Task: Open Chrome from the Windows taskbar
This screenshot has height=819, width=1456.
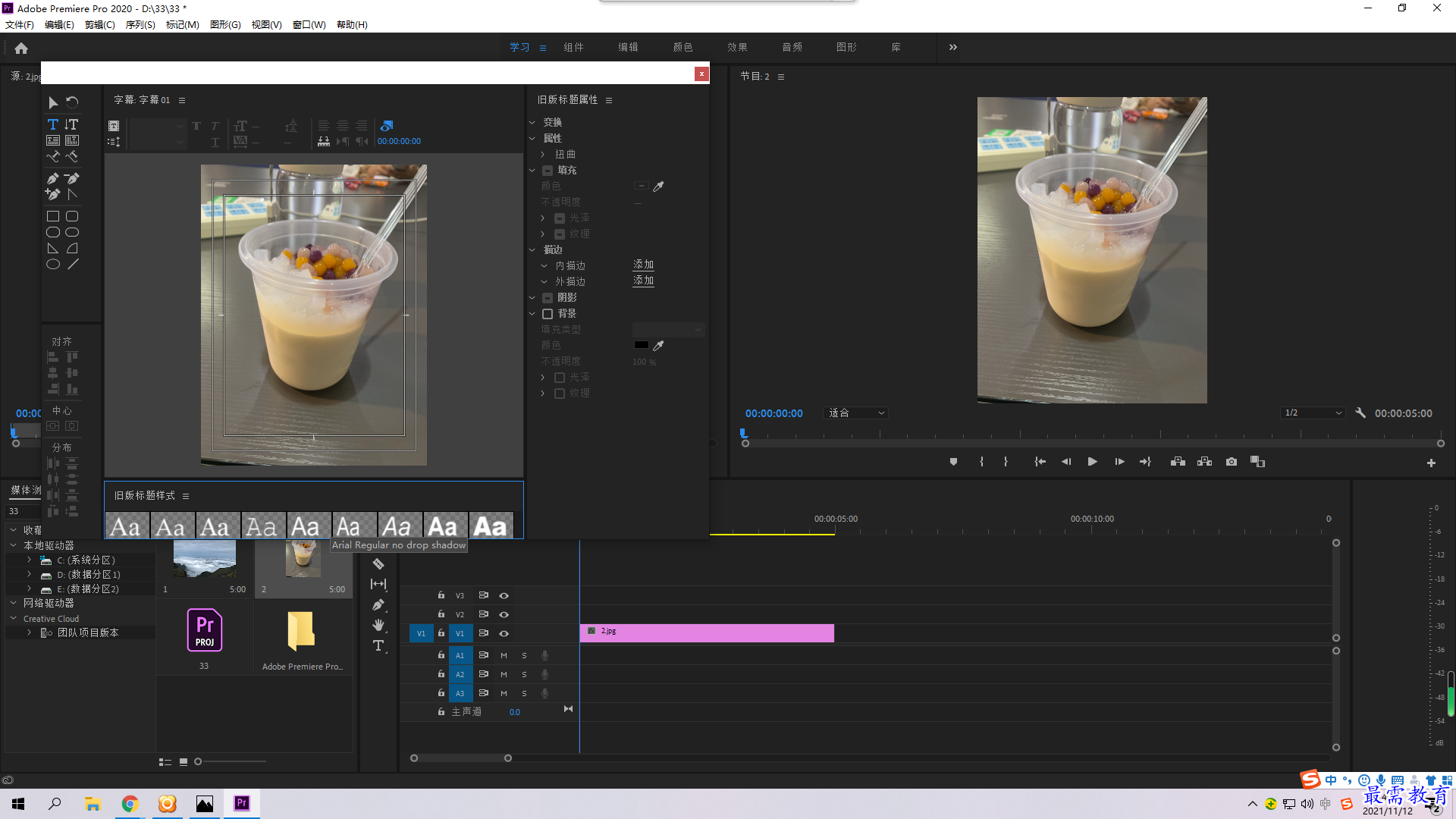Action: pyautogui.click(x=130, y=804)
